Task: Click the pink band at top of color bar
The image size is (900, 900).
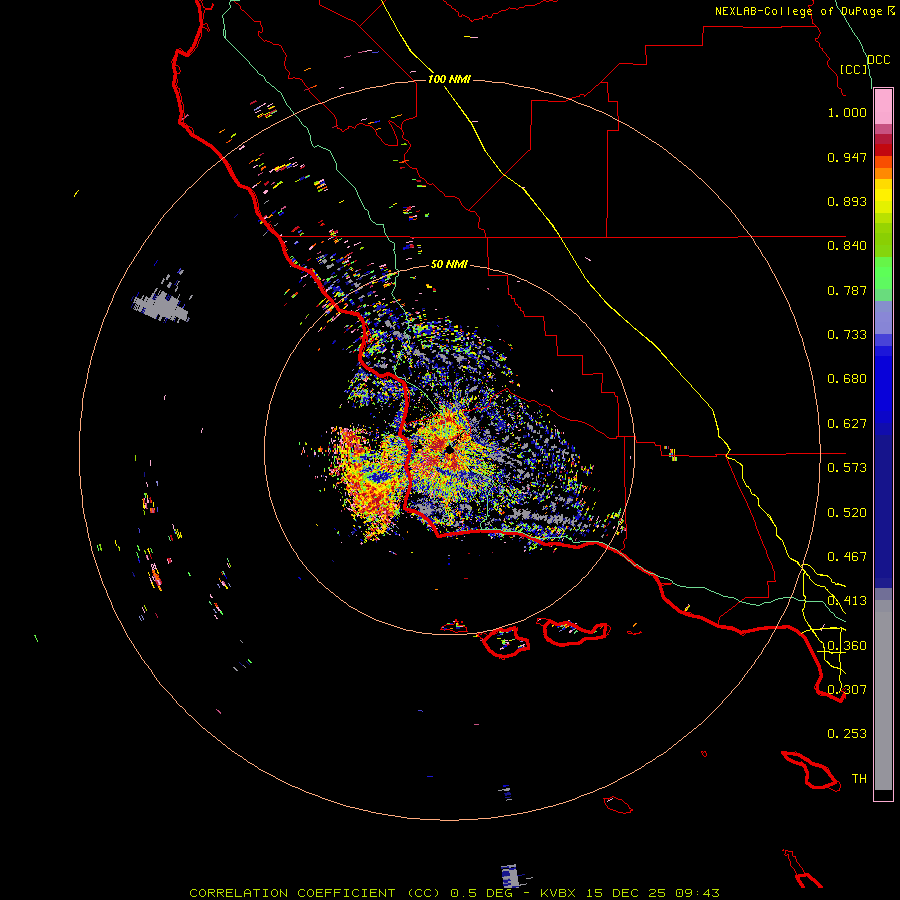Action: pyautogui.click(x=883, y=107)
